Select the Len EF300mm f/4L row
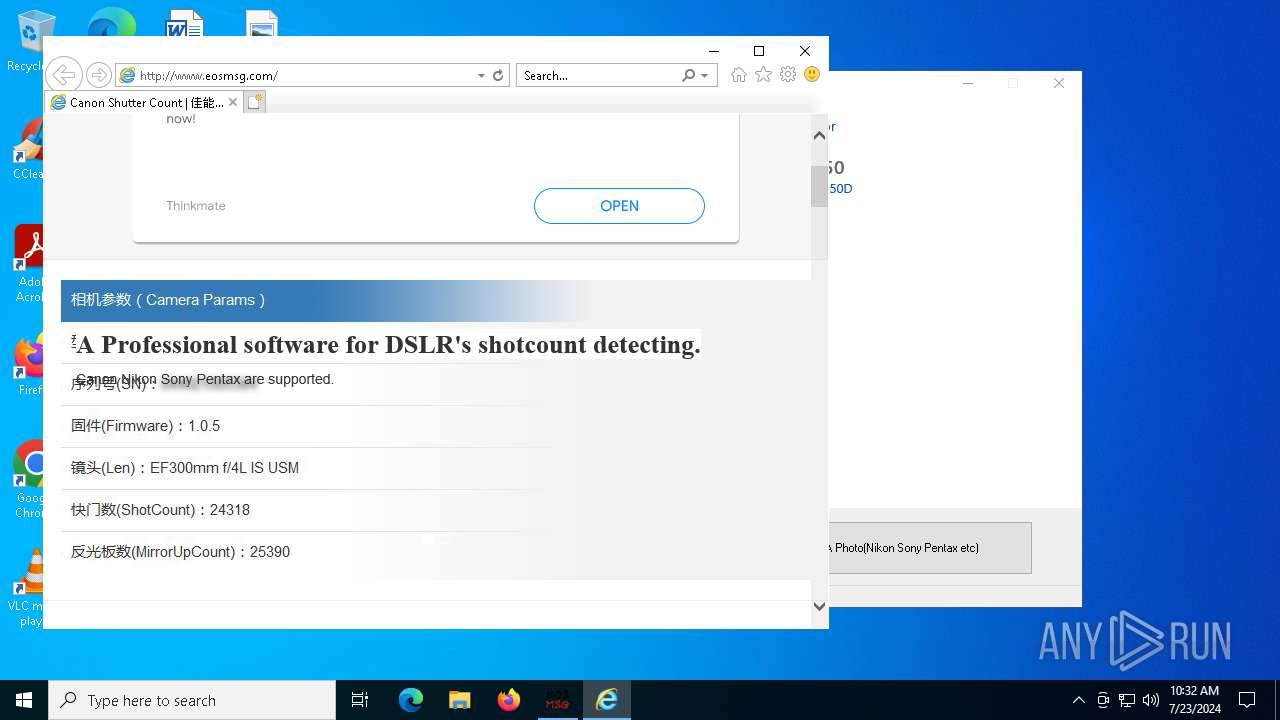This screenshot has height=720, width=1280. [435, 468]
